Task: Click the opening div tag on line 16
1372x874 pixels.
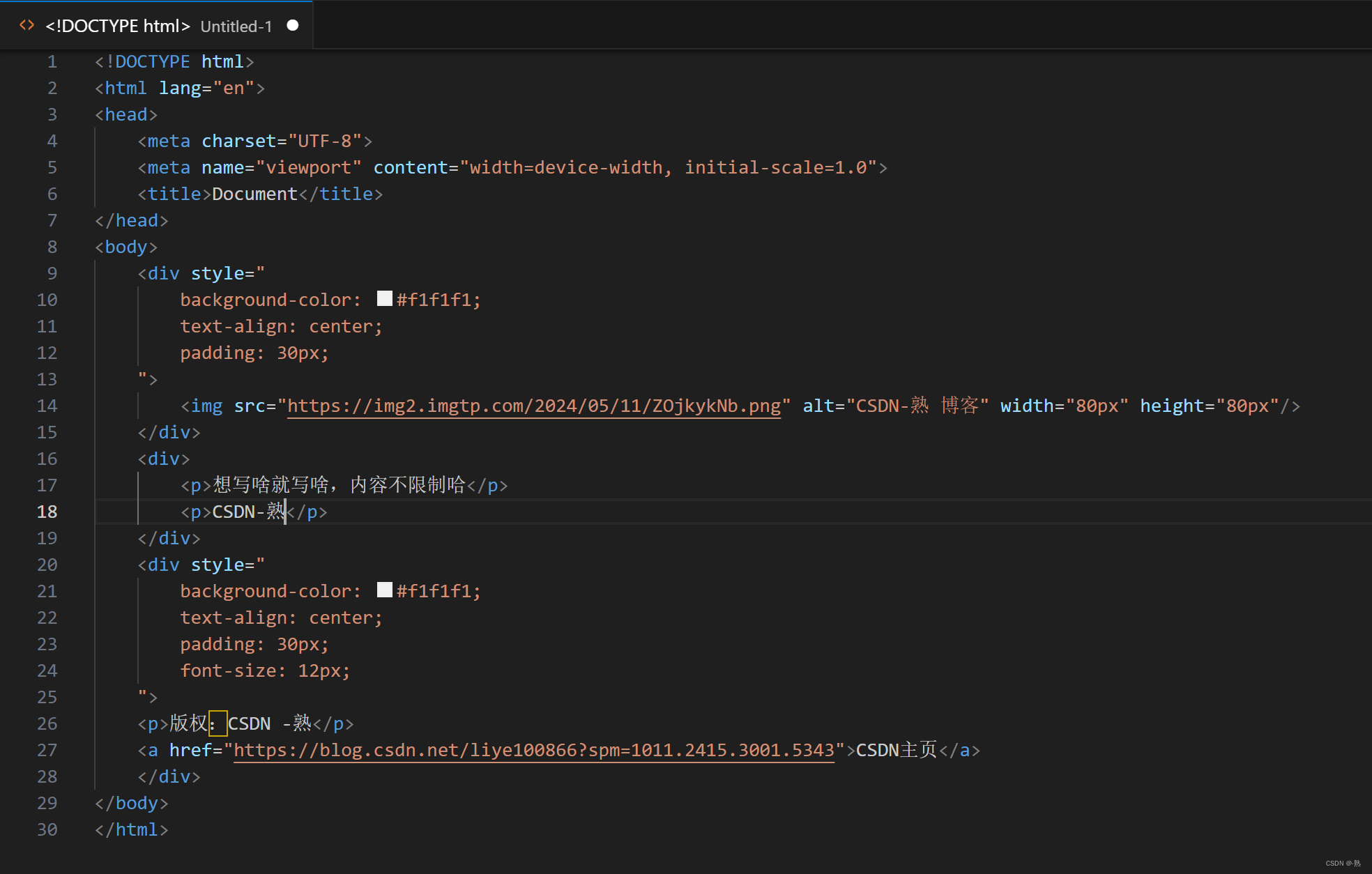Action: 164,459
